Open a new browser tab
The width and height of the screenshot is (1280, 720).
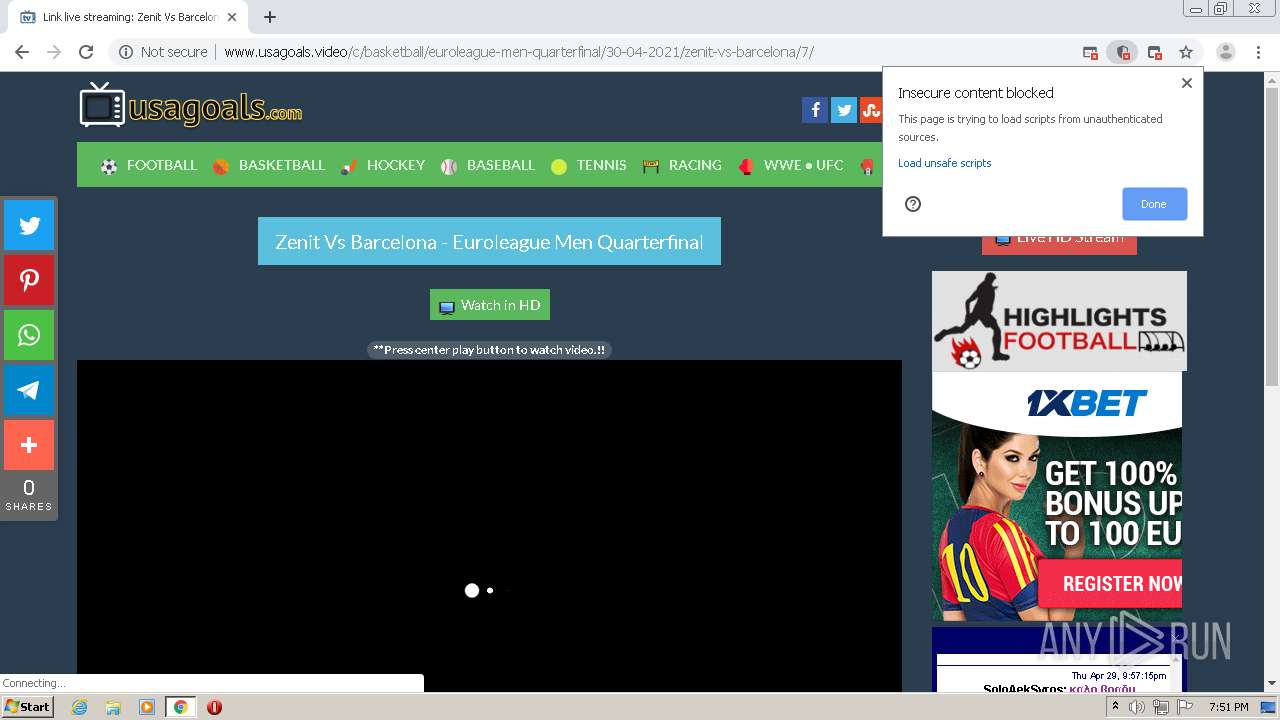tap(270, 17)
